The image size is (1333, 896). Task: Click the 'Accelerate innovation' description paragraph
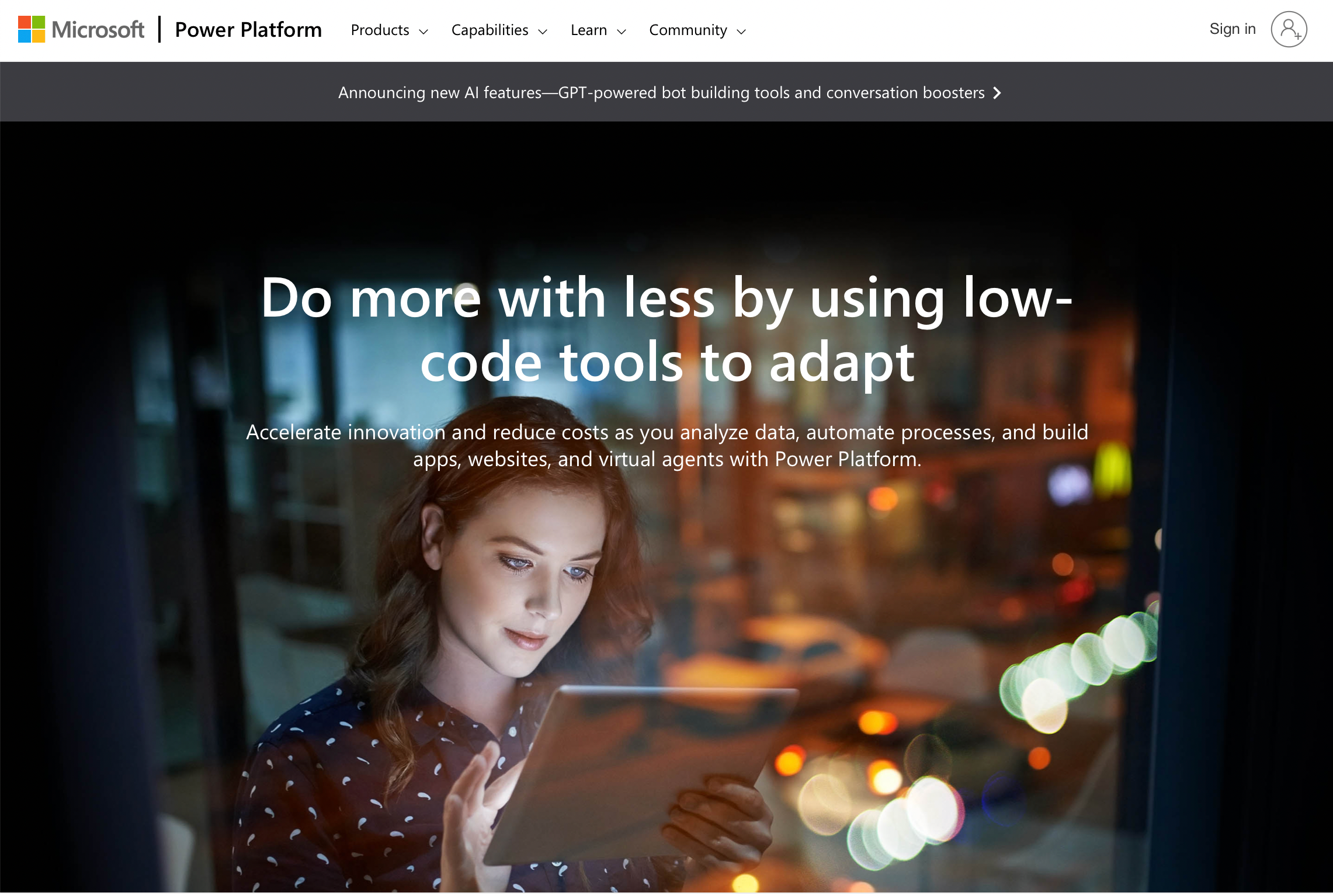(x=667, y=445)
